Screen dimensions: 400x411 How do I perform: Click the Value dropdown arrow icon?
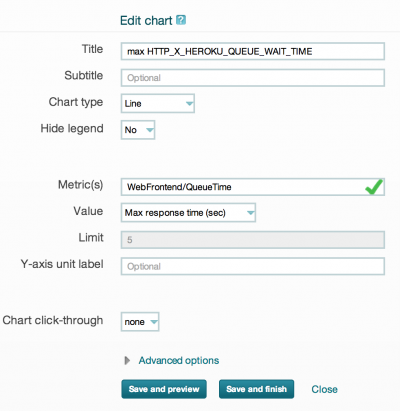[x=250, y=213]
